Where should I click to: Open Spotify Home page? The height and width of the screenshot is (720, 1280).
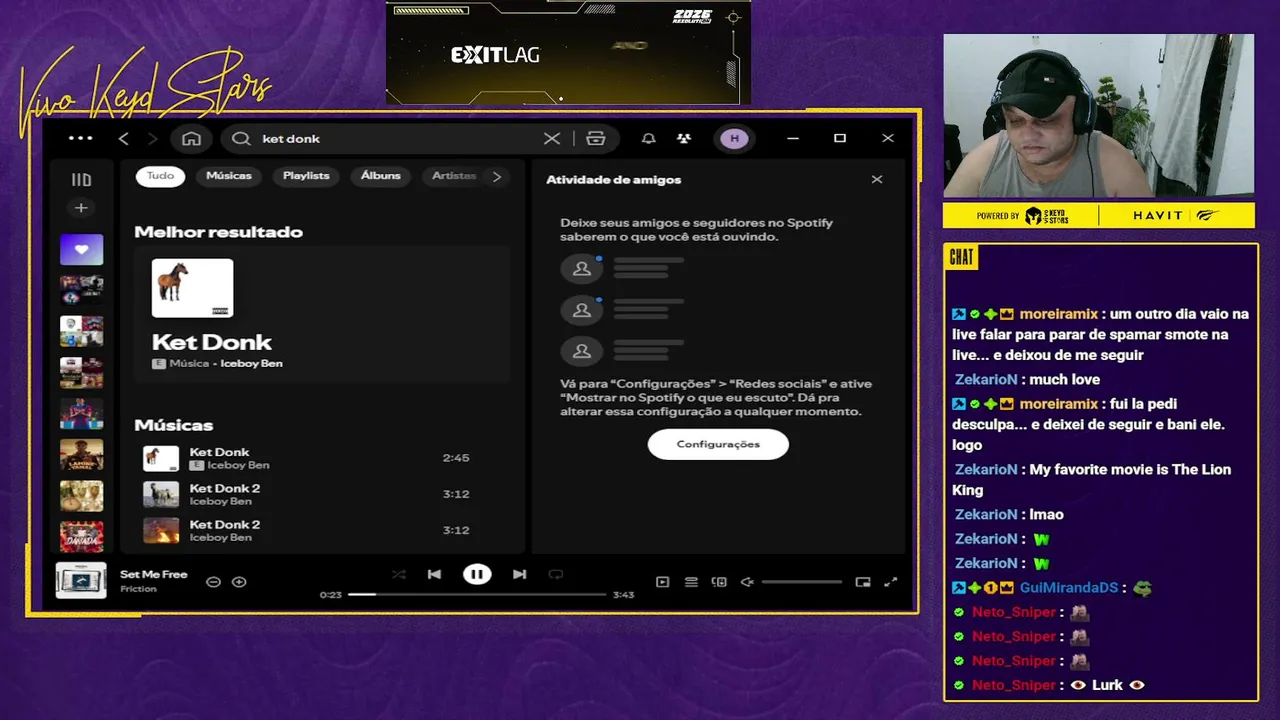[191, 139]
